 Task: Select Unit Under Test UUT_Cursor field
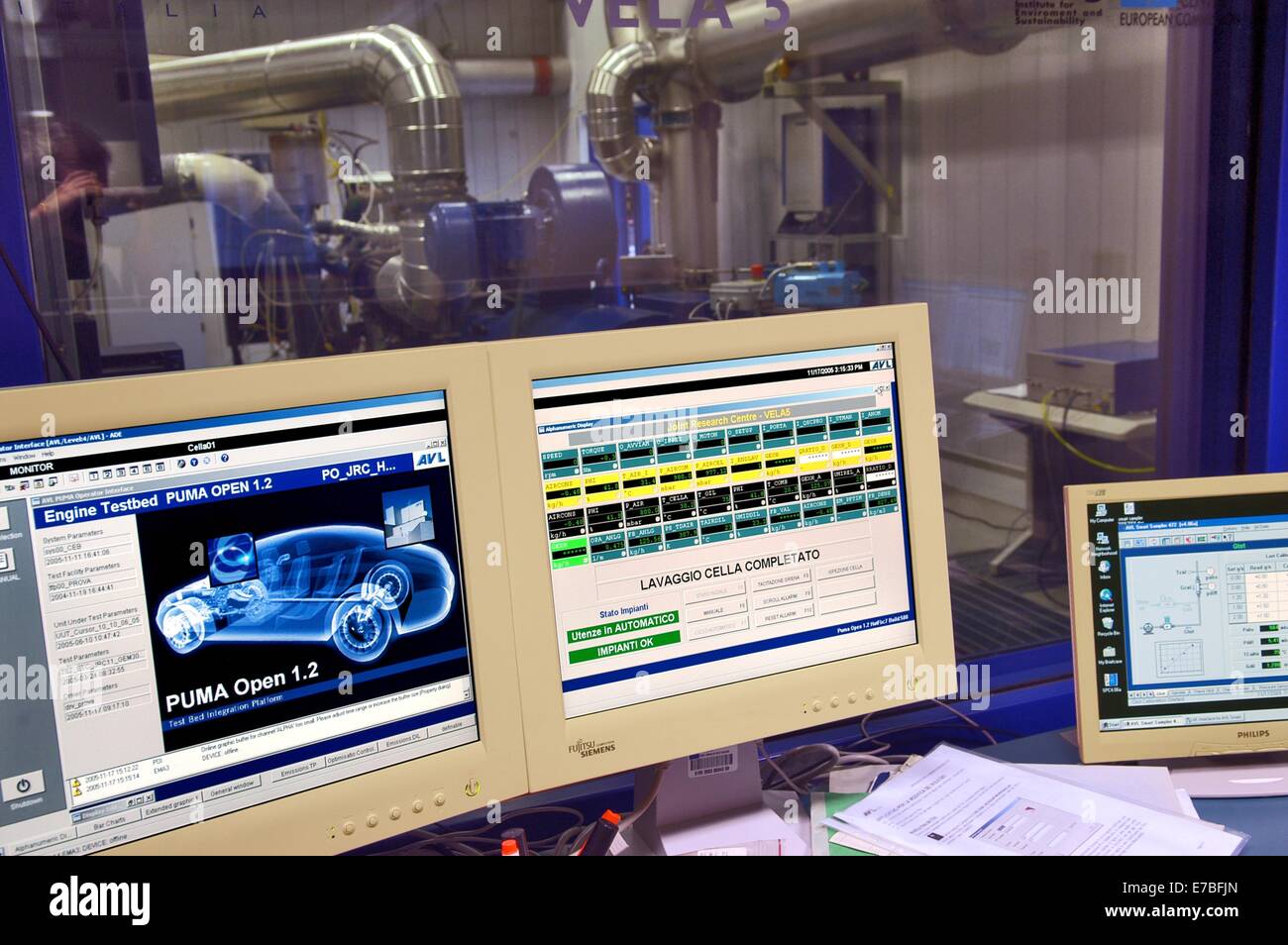point(98,627)
